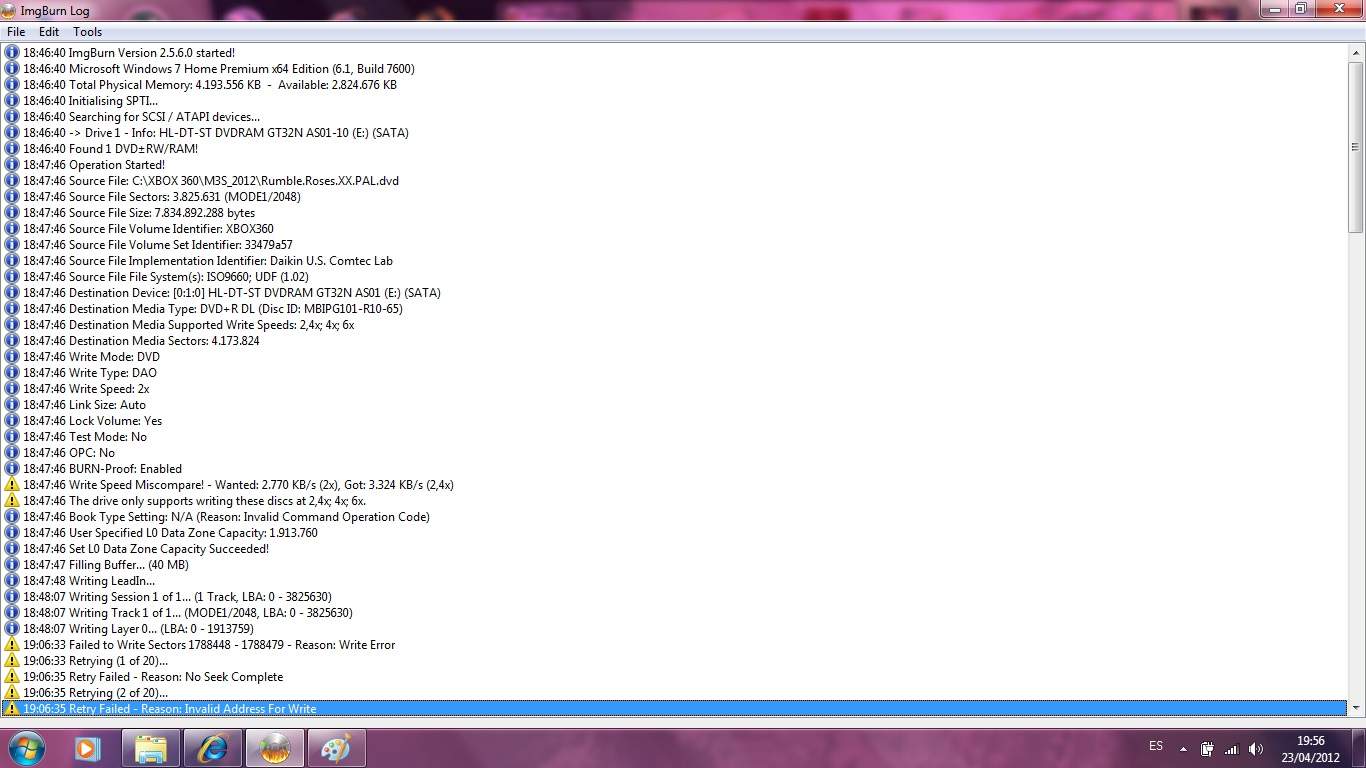This screenshot has width=1366, height=768.
Task: Click warning icon next to 'The drive only supports' line
Action: coord(12,501)
